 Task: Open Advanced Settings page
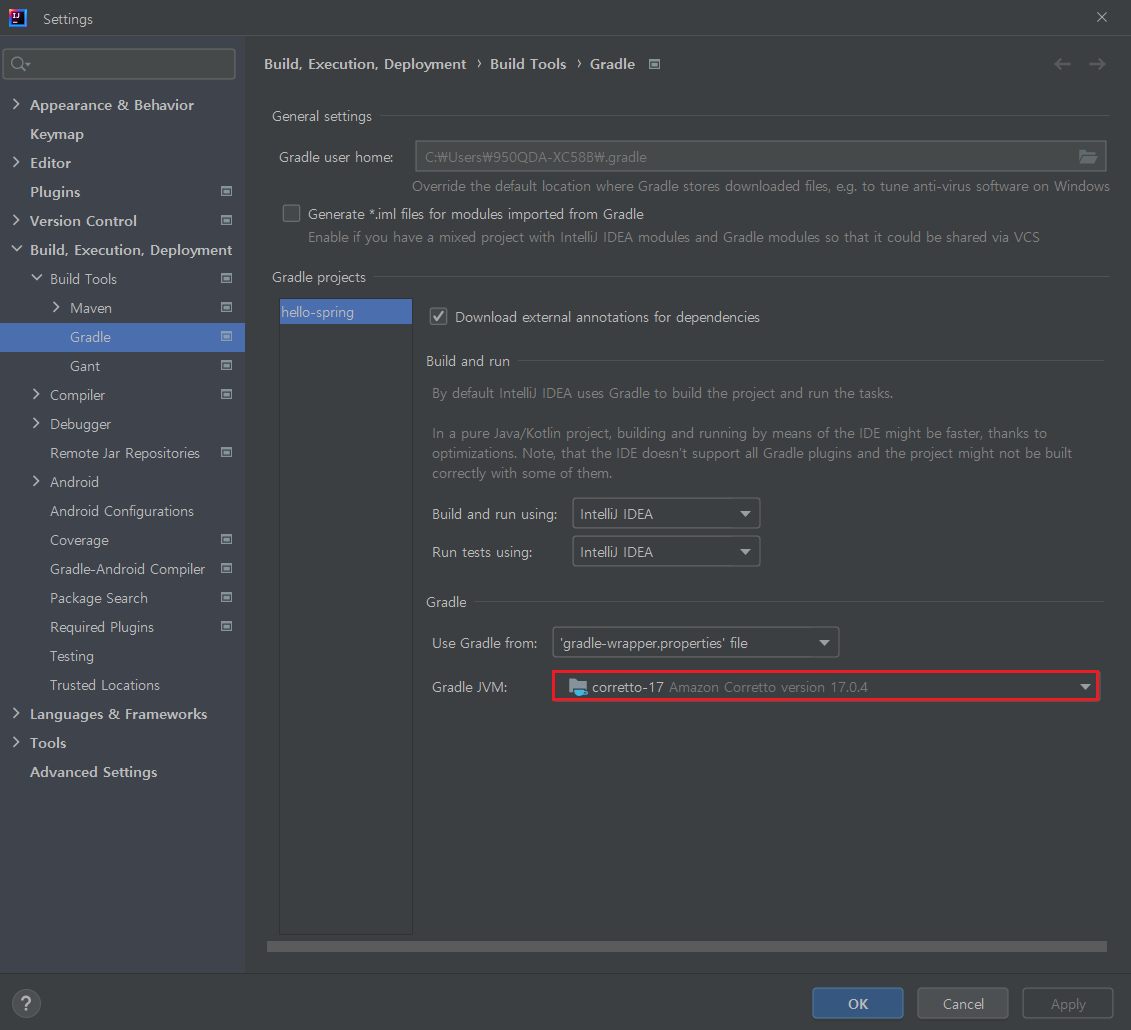coord(94,772)
